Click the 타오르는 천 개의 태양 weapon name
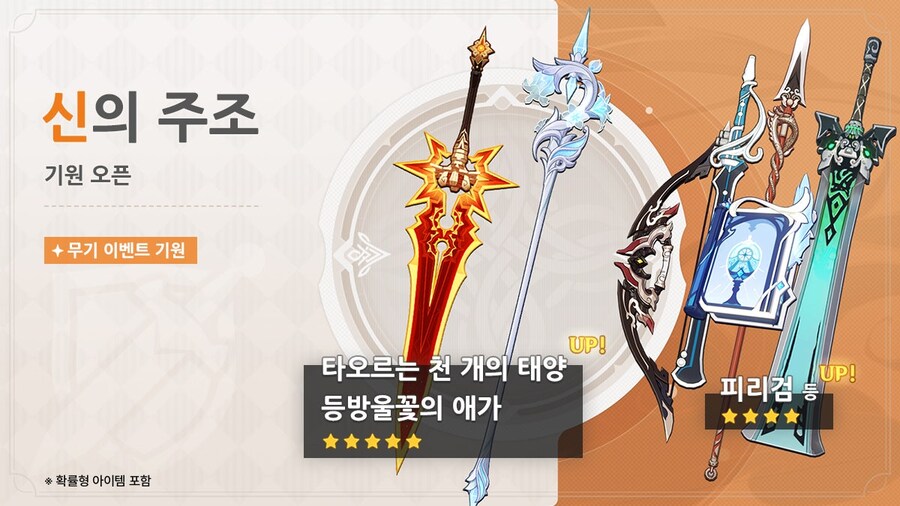The width and height of the screenshot is (900, 506). point(444,369)
